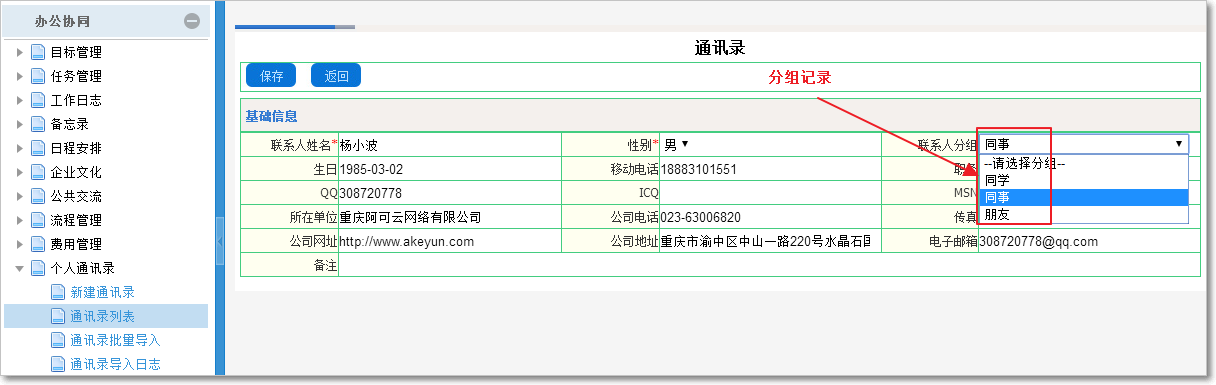The image size is (1216, 385).
Task: Choose --请选择分组-- in the group list
Action: coord(1084,163)
